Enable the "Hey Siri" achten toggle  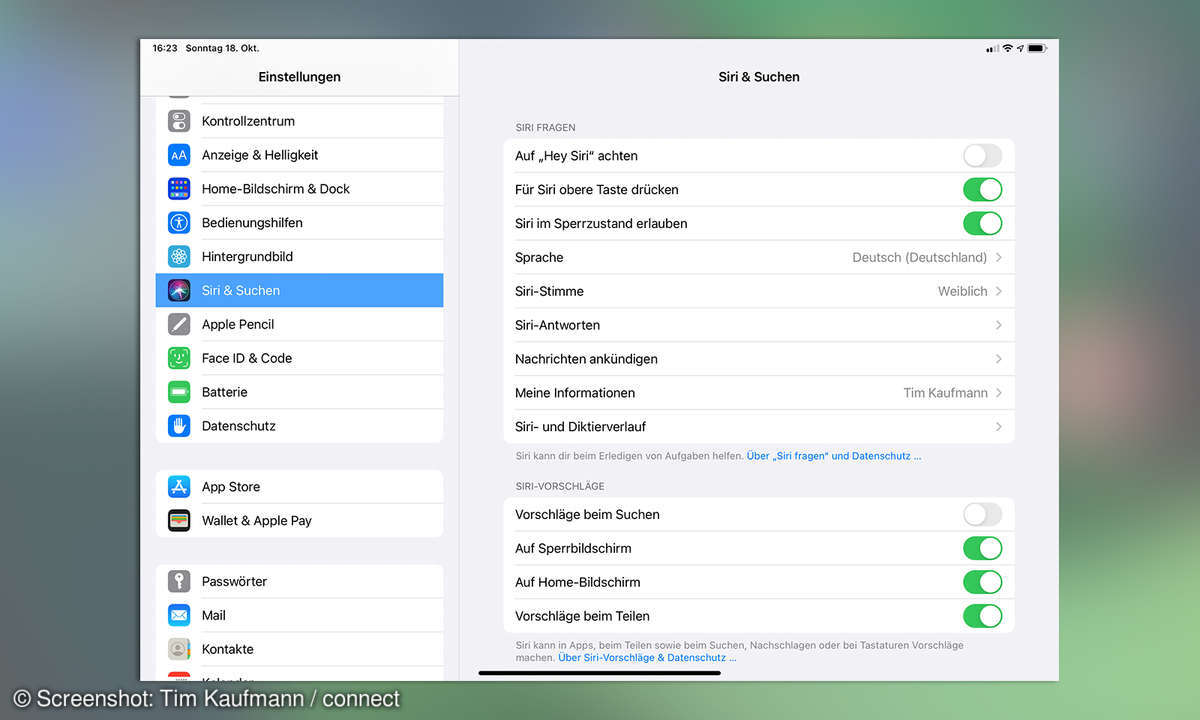982,156
